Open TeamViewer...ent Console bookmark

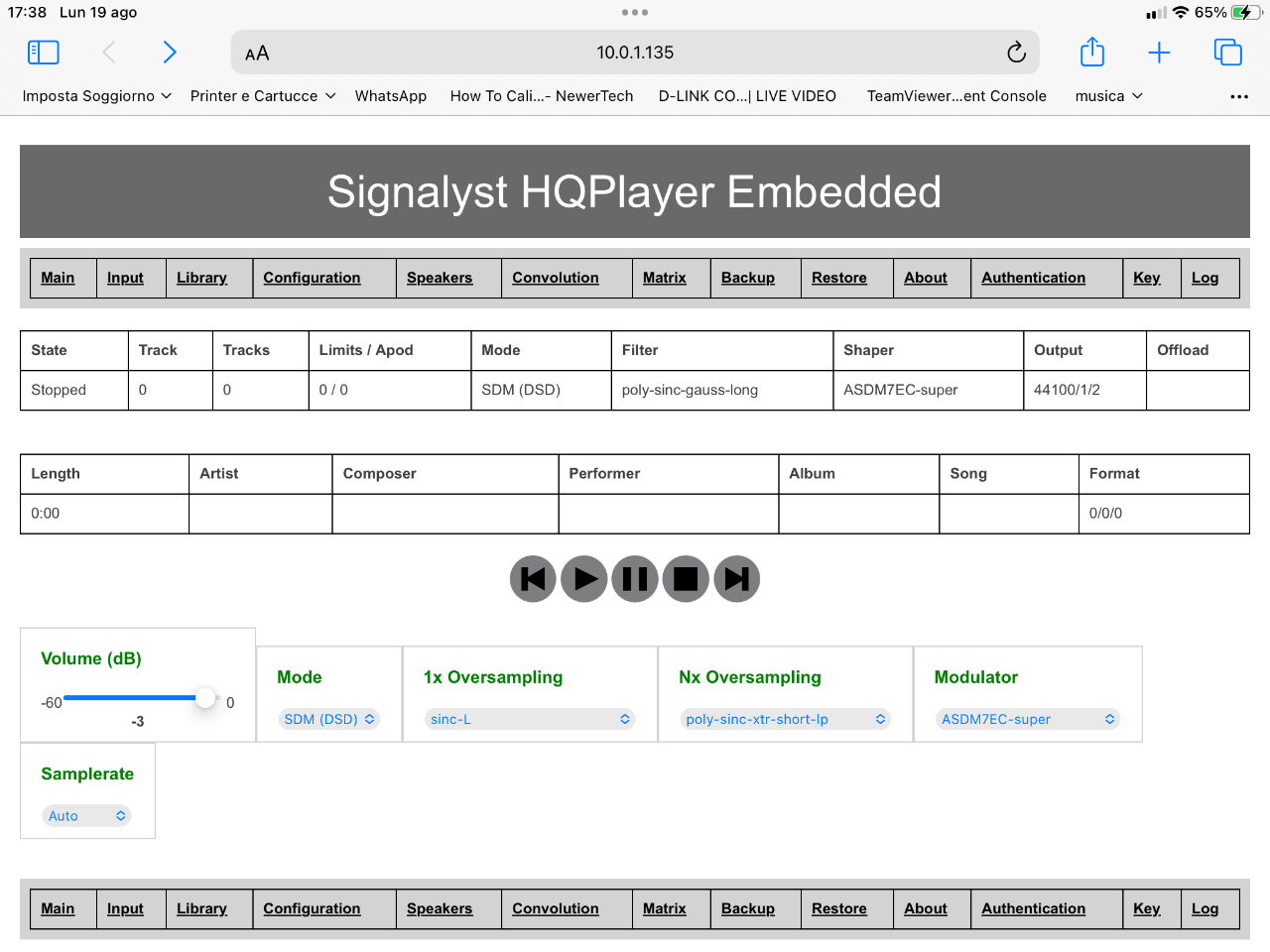click(956, 96)
